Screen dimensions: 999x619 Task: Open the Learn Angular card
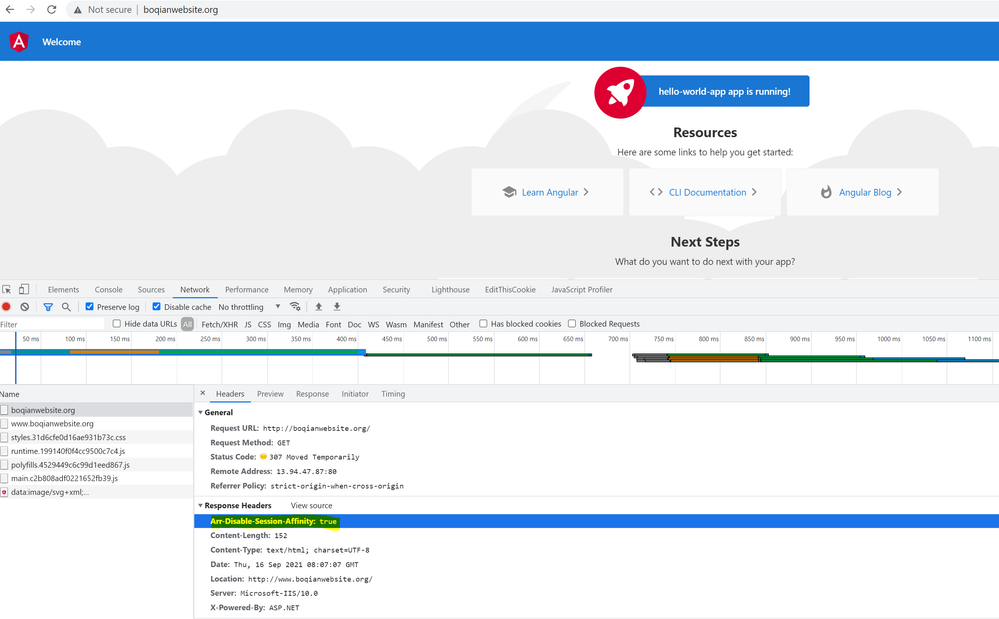547,192
